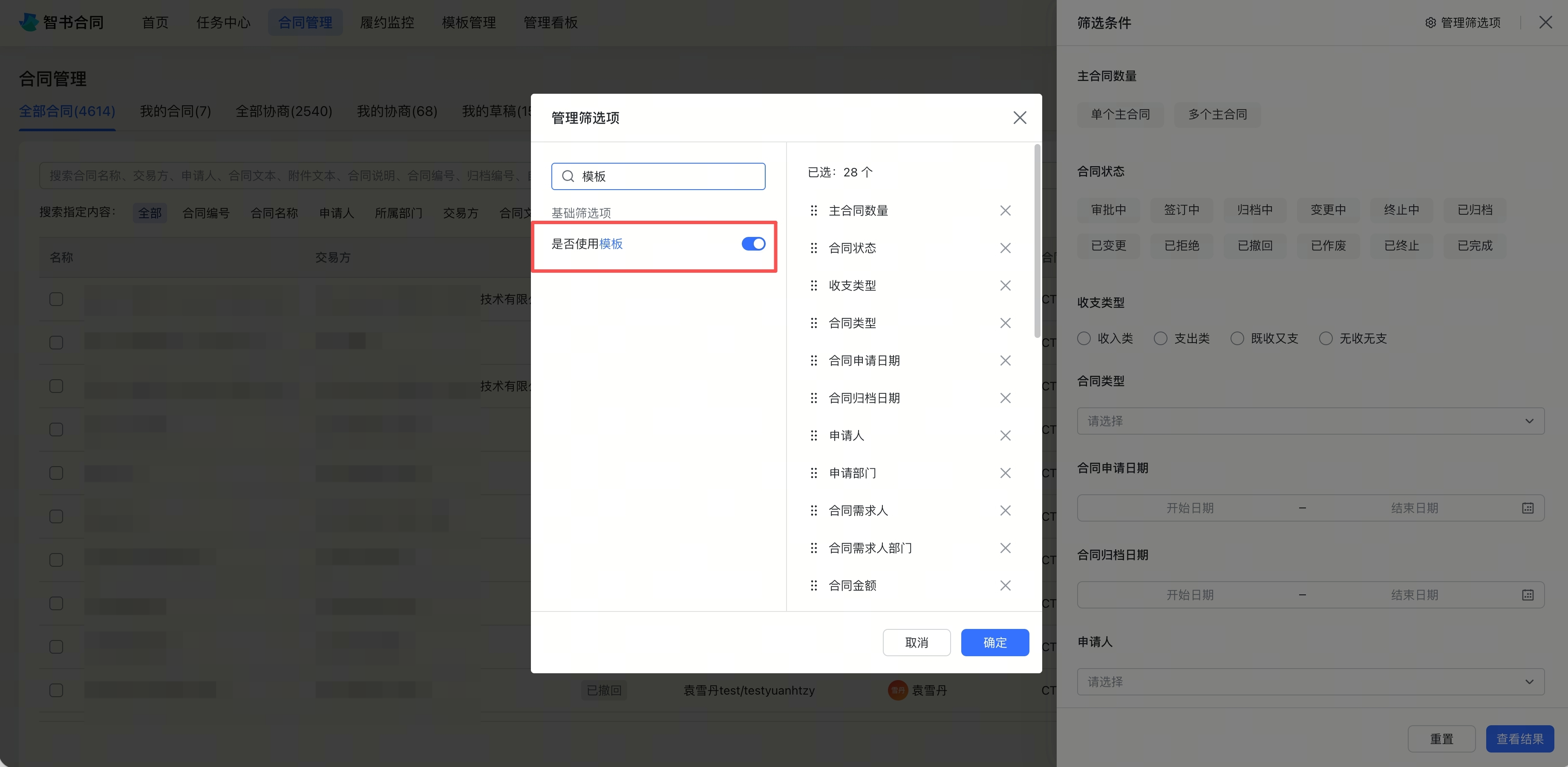Remove 合同需求人 from selected filters
The image size is (1568, 767).
click(1005, 510)
